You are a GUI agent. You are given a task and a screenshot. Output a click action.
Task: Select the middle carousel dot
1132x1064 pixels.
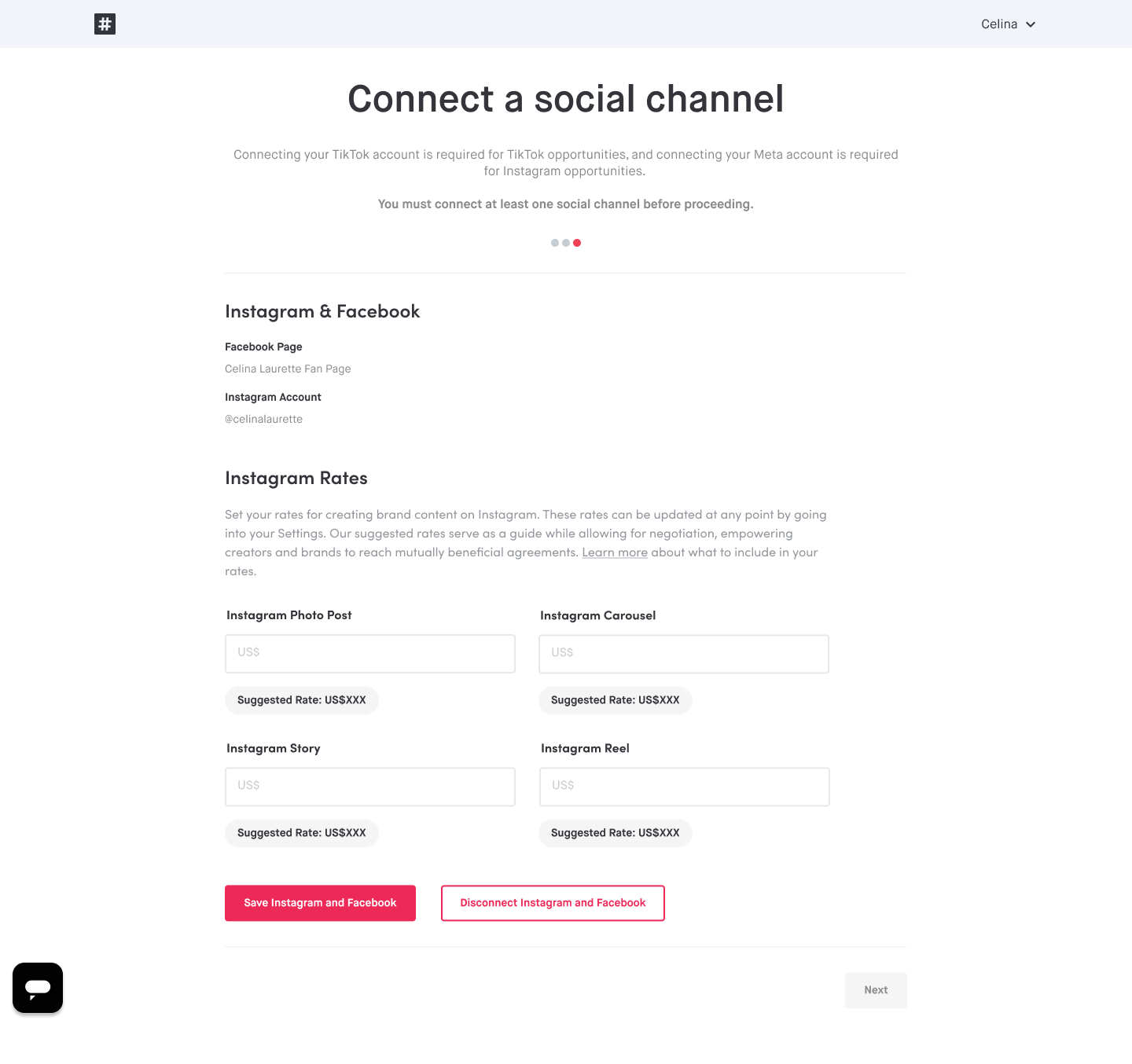tap(566, 243)
